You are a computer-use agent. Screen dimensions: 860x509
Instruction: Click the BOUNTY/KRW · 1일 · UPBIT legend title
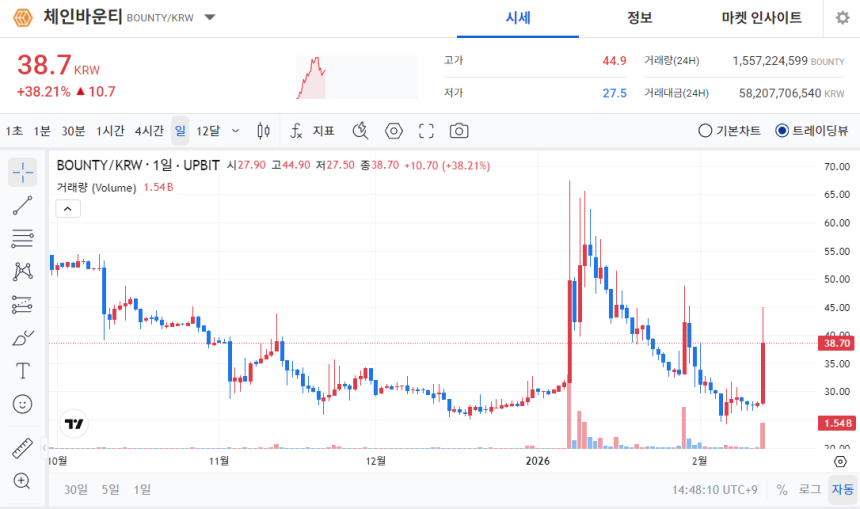[138, 165]
